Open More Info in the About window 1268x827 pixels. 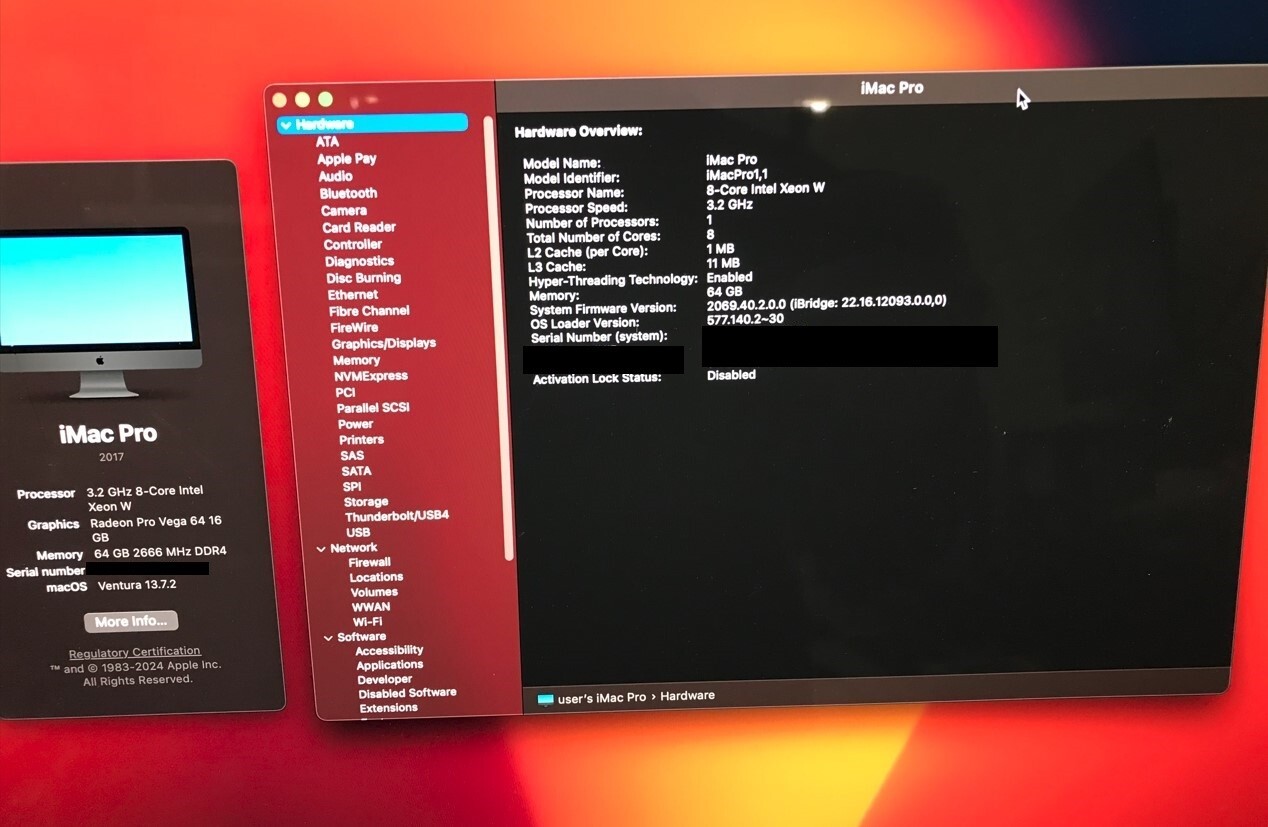pyautogui.click(x=131, y=621)
